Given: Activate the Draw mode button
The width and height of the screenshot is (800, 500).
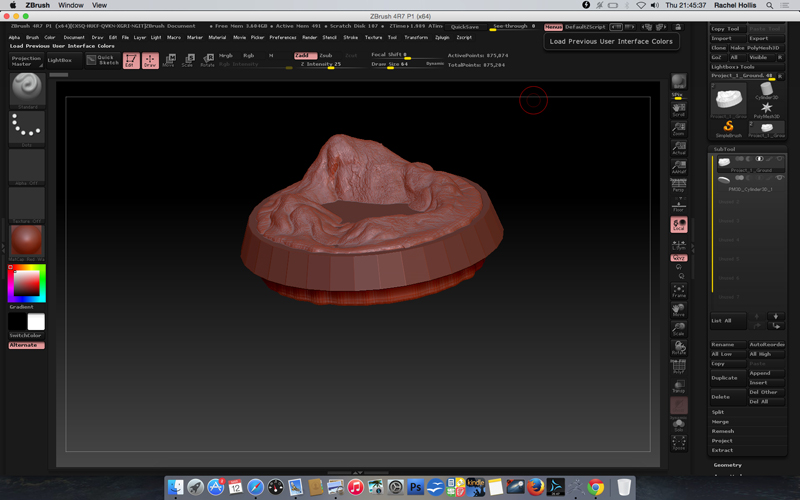Looking at the screenshot, I should [151, 61].
